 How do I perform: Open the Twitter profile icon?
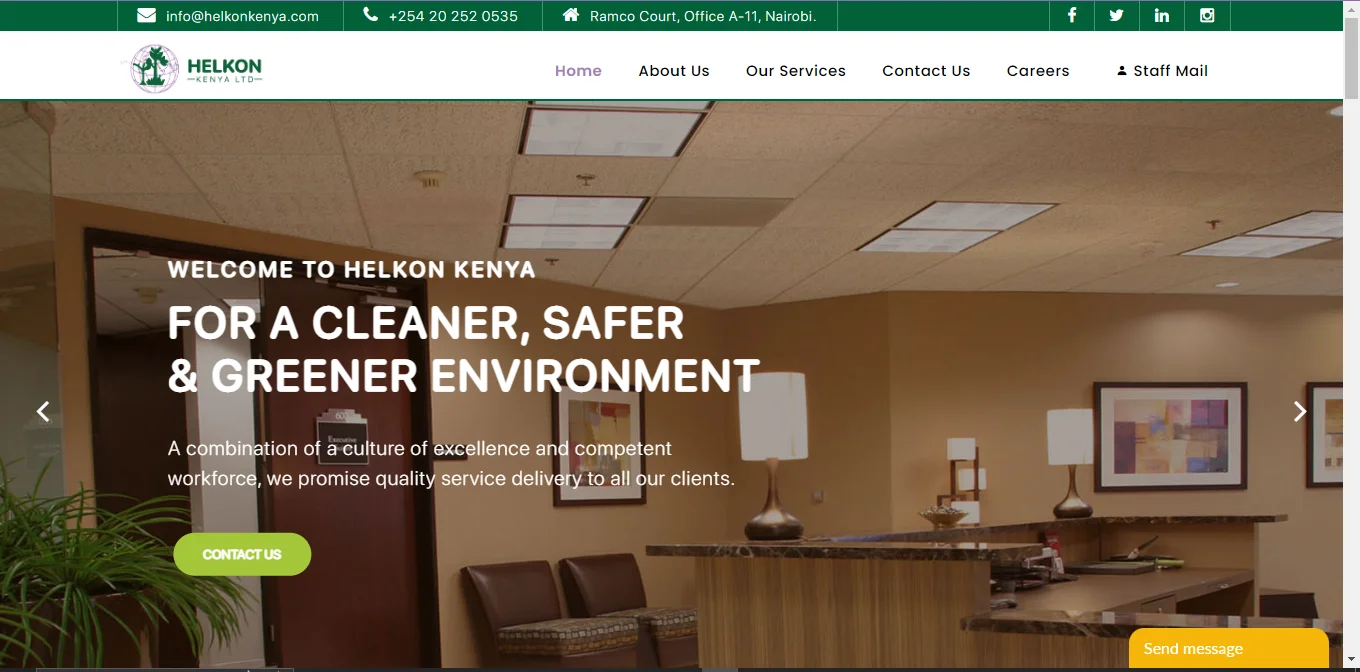(x=1116, y=15)
